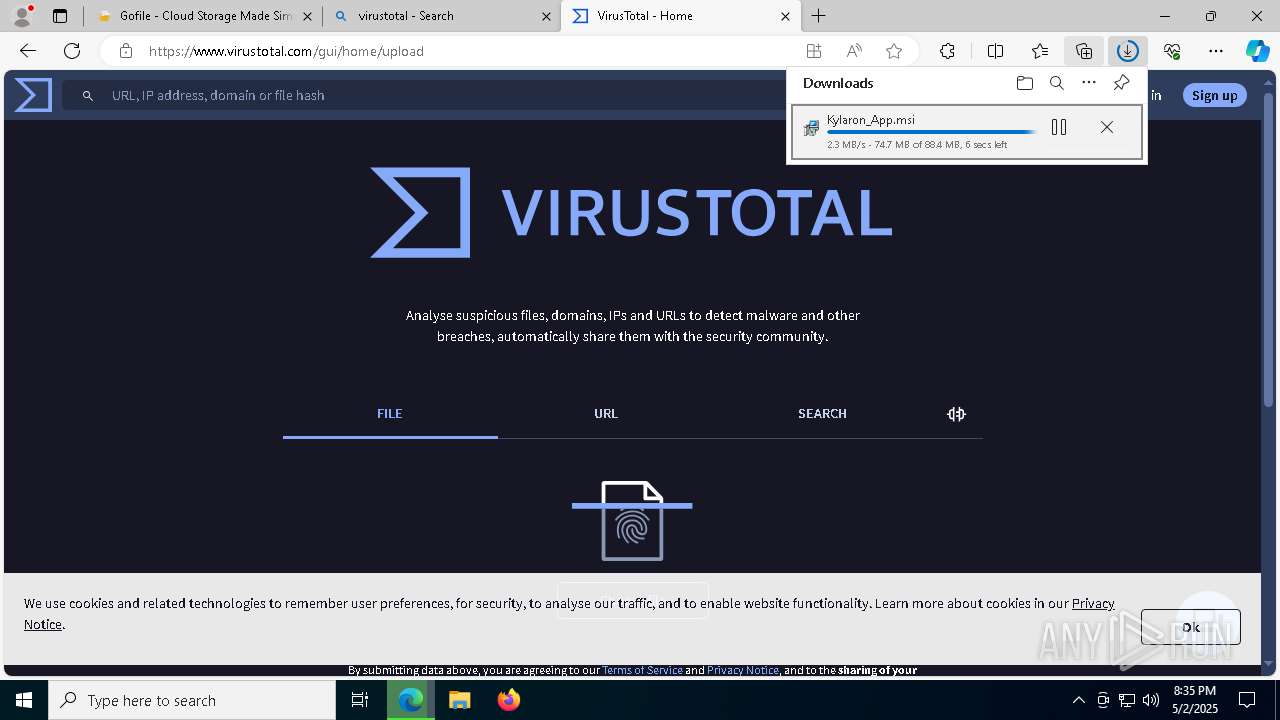Click the Sign up button
The height and width of the screenshot is (720, 1280).
click(x=1214, y=95)
